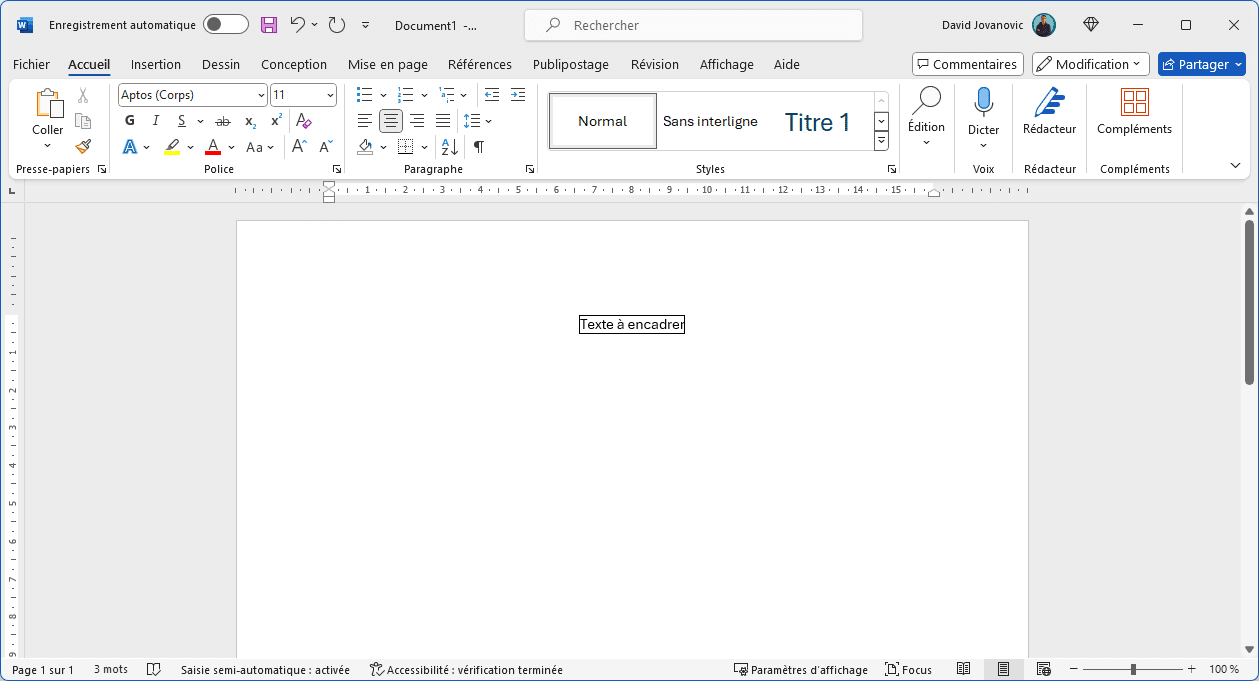Switch to the Références tab
The image size is (1259, 681).
(480, 64)
